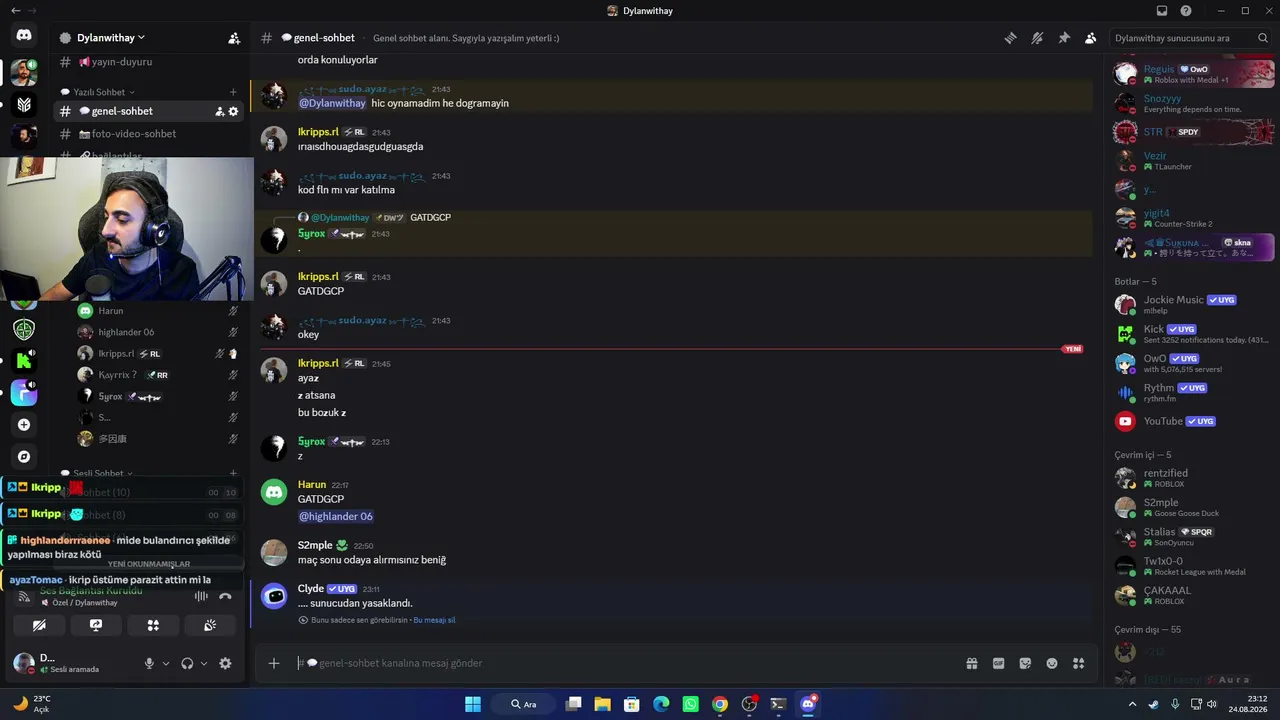Open Google Chrome from the taskbar
This screenshot has width=1280, height=720.
point(719,704)
